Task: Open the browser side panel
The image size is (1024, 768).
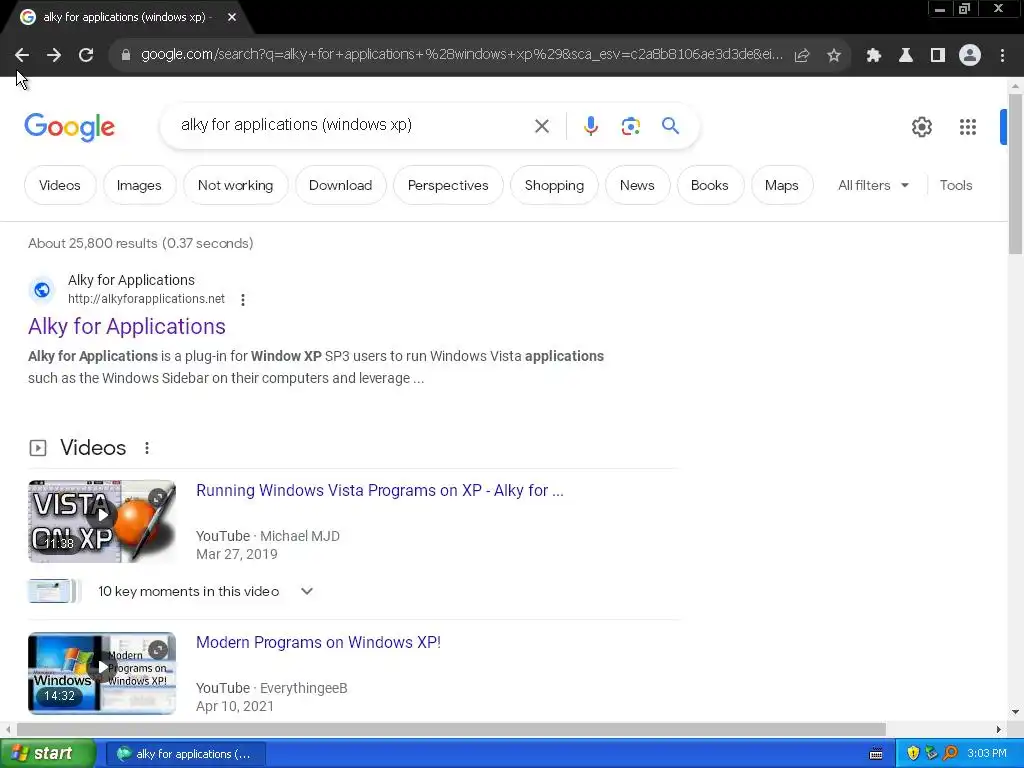Action: (938, 56)
